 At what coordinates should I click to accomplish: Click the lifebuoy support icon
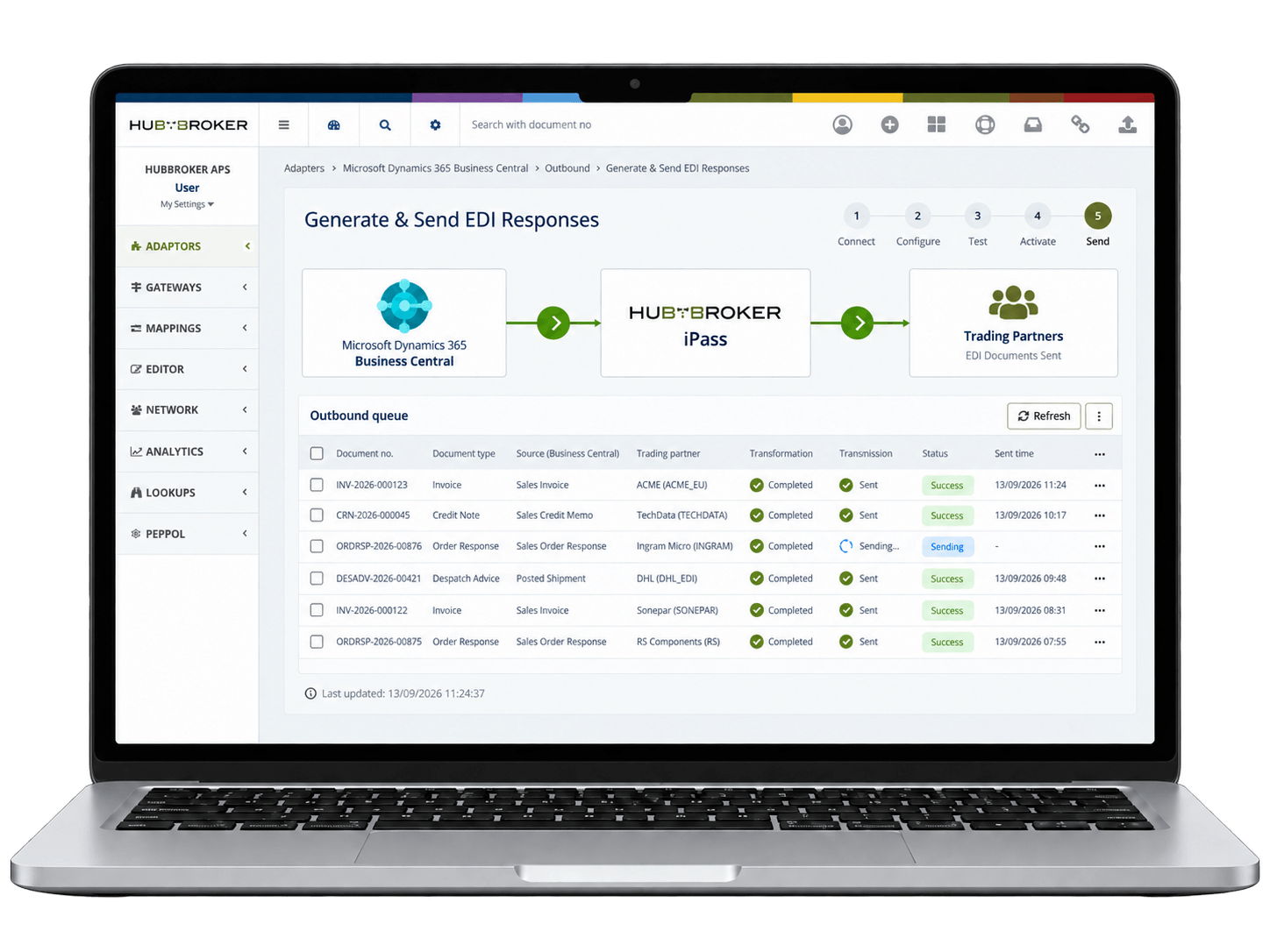(x=985, y=125)
